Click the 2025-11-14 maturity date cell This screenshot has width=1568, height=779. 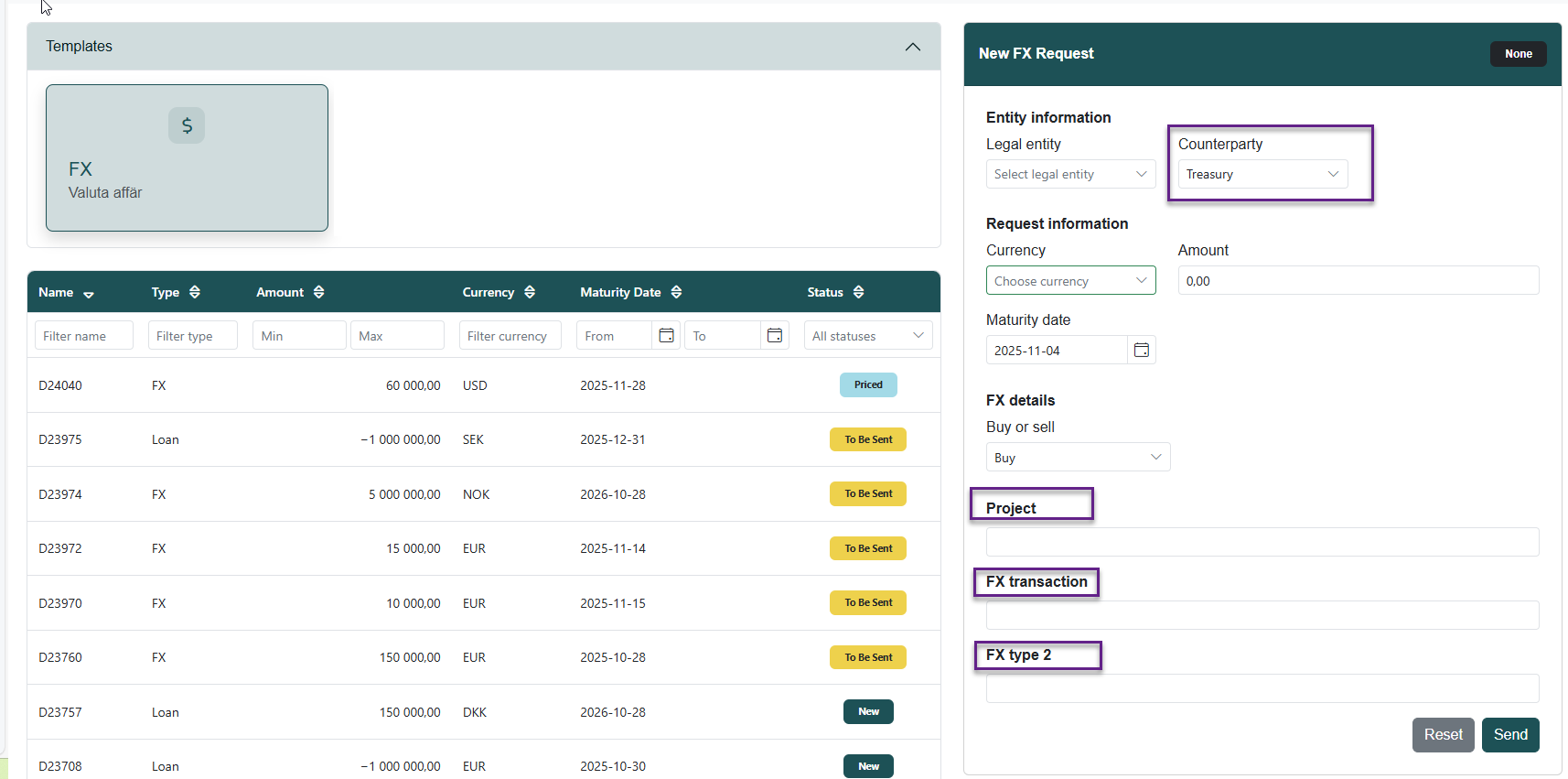click(x=613, y=548)
